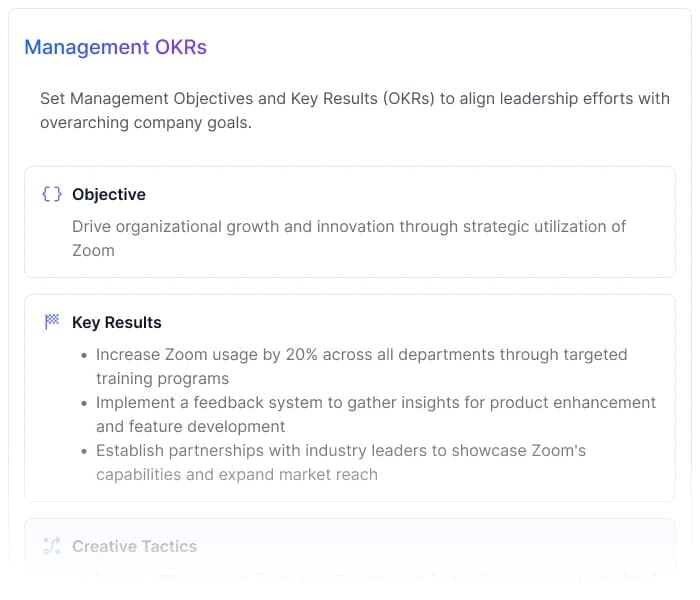Click the checkered flag icon beside Key Results
The image size is (700, 600).
coord(52,322)
